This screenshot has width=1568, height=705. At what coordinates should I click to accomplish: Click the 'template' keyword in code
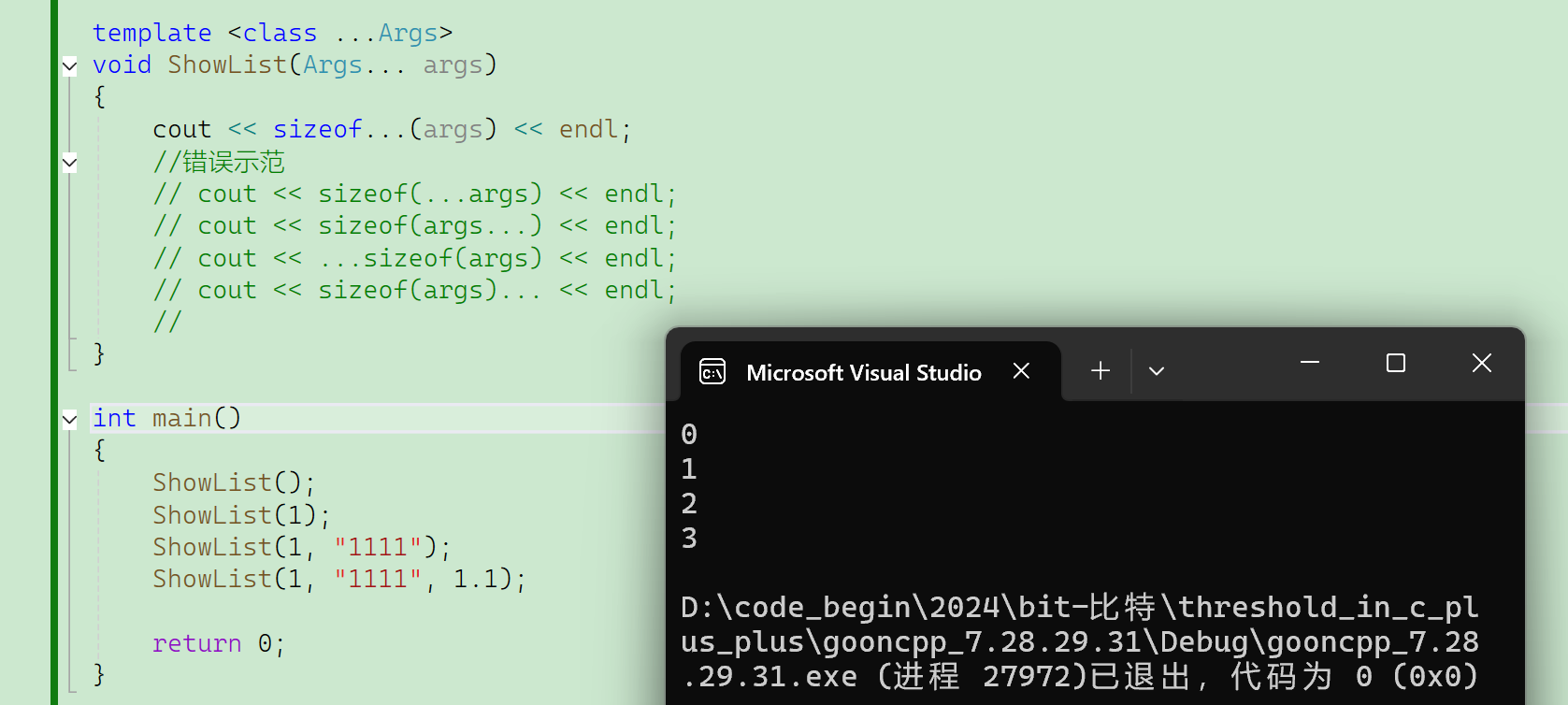coord(152,33)
